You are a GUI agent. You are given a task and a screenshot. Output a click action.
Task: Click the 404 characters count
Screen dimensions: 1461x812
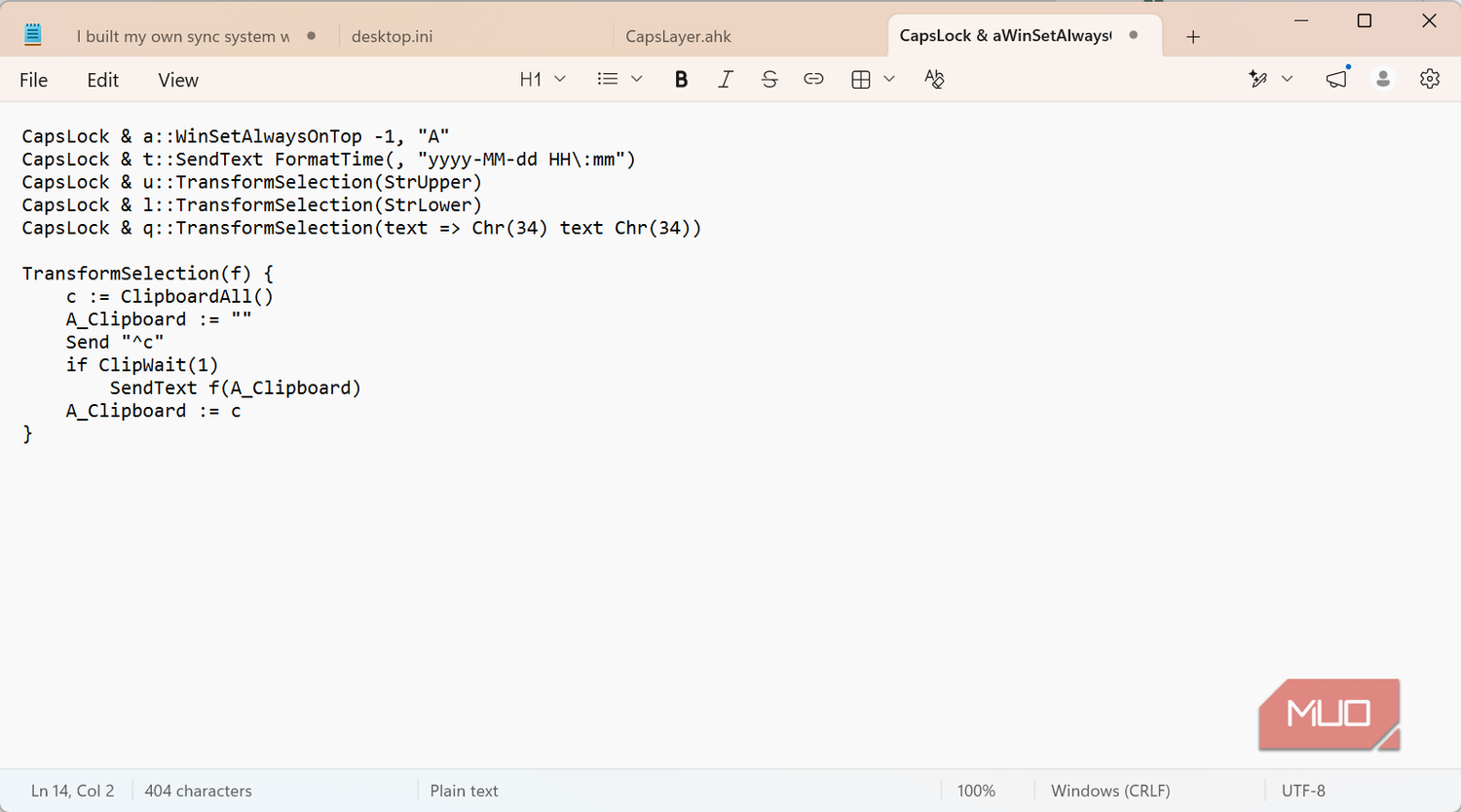click(x=198, y=791)
